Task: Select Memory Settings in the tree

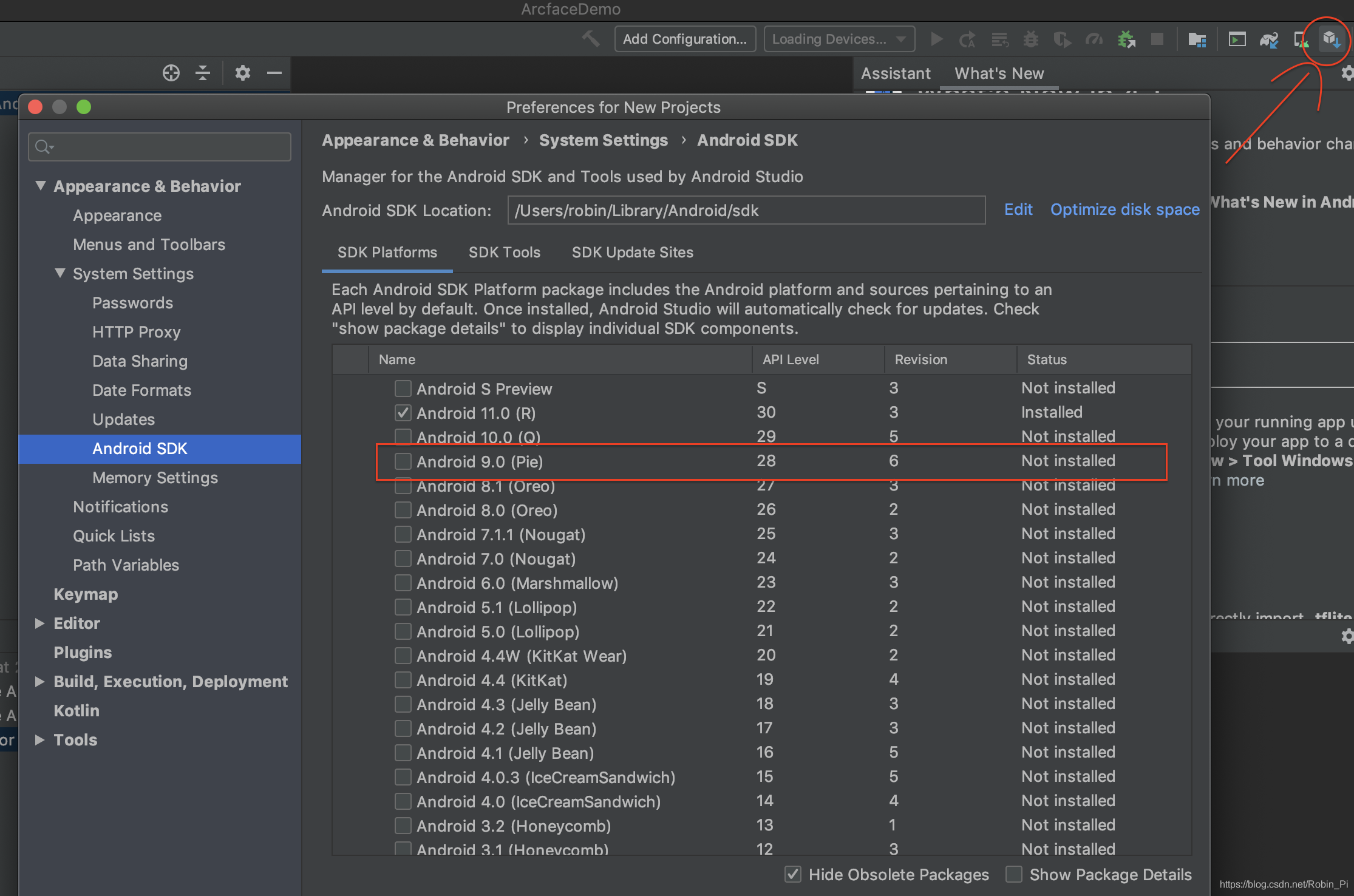Action: point(155,478)
